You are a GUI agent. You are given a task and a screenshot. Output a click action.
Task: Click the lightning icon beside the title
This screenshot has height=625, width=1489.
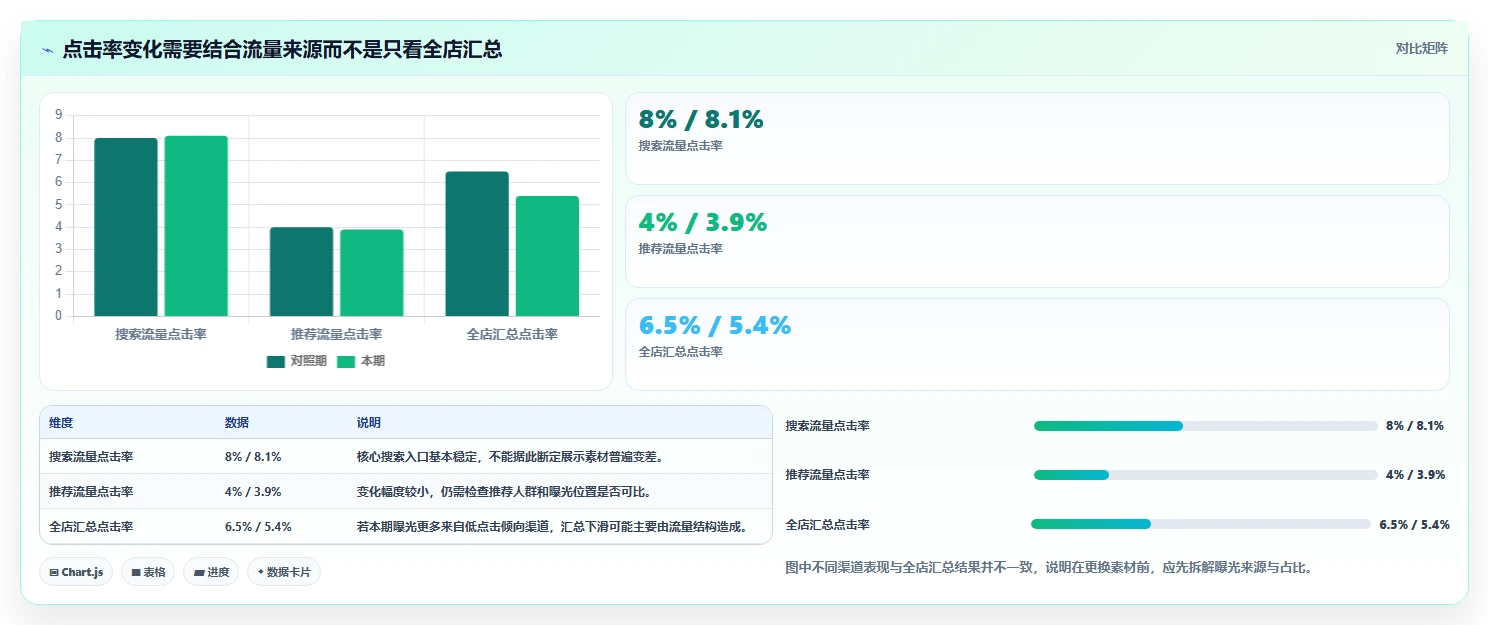point(48,49)
